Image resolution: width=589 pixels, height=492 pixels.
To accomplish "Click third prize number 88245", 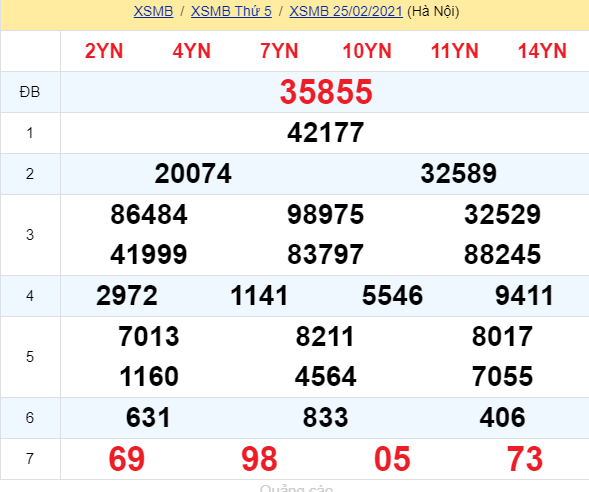I will click(x=502, y=254).
